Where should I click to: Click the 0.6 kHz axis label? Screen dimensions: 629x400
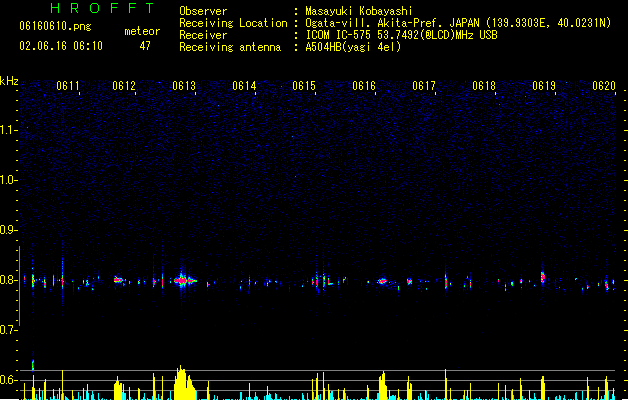point(8,380)
